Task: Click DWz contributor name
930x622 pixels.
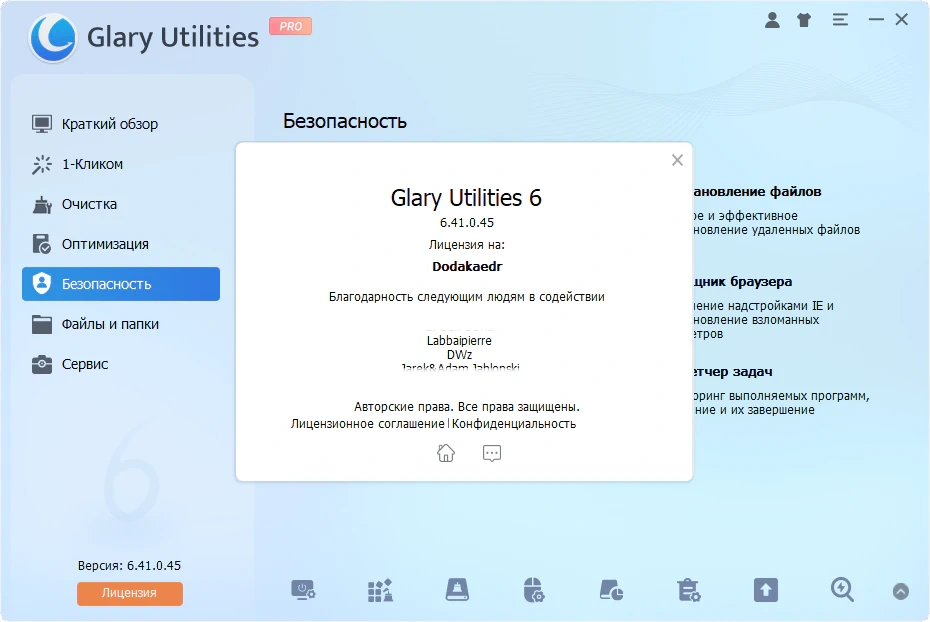Action: (459, 355)
